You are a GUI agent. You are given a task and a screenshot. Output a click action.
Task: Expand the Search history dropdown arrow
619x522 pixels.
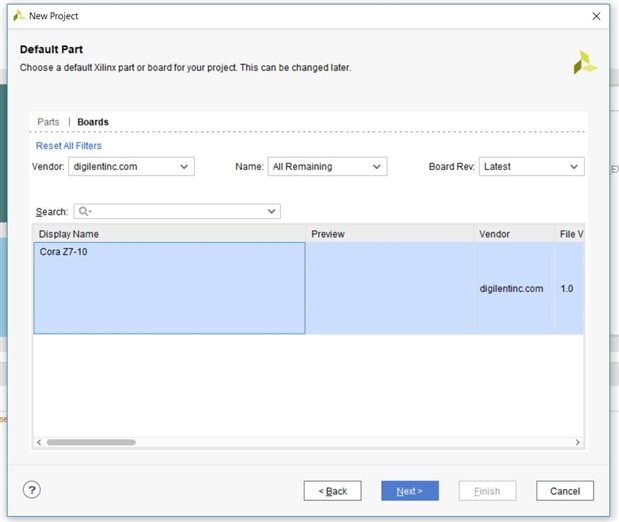coord(271,212)
